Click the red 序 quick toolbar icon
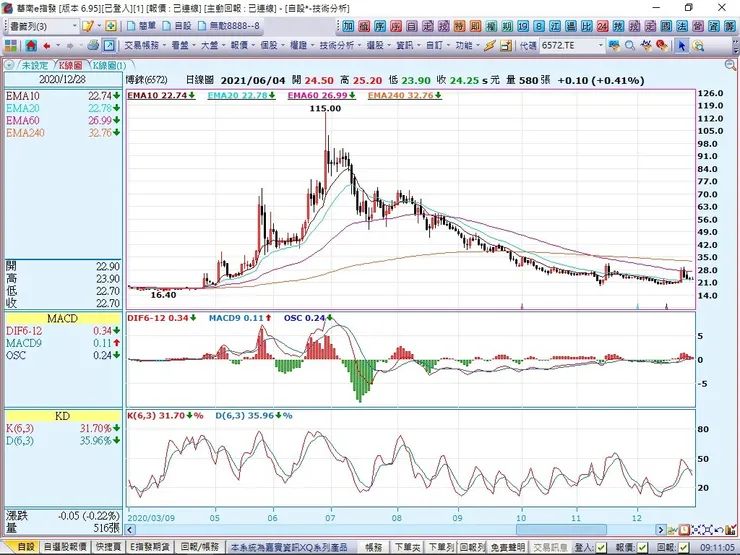Image resolution: width=740 pixels, height=555 pixels. (395, 26)
